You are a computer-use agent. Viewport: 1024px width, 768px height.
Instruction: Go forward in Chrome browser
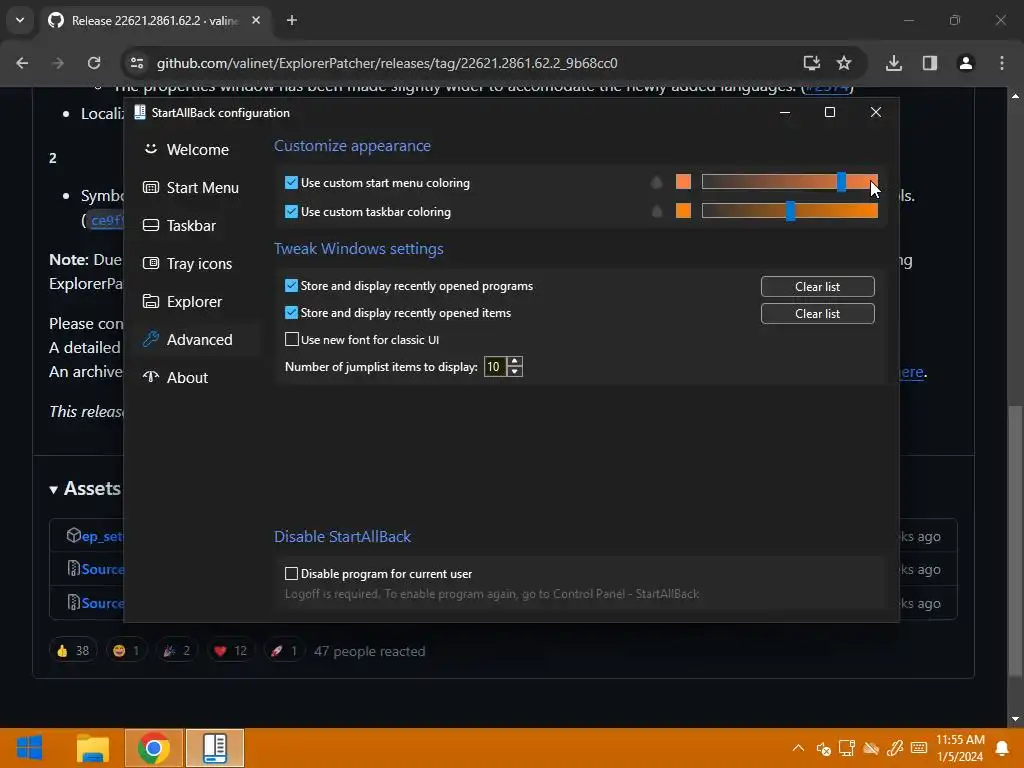tap(58, 63)
